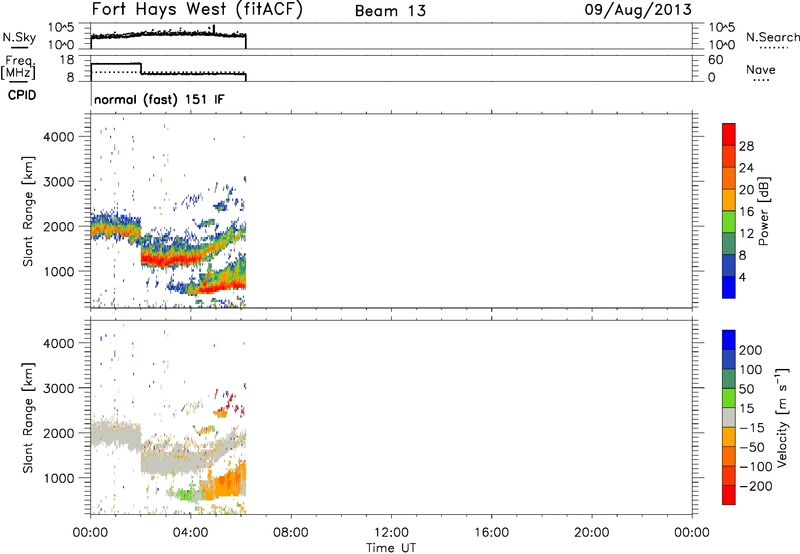Viewport: 800px width, 554px height.
Task: Click the '18' frequency axis tick label
Action: (x=66, y=60)
